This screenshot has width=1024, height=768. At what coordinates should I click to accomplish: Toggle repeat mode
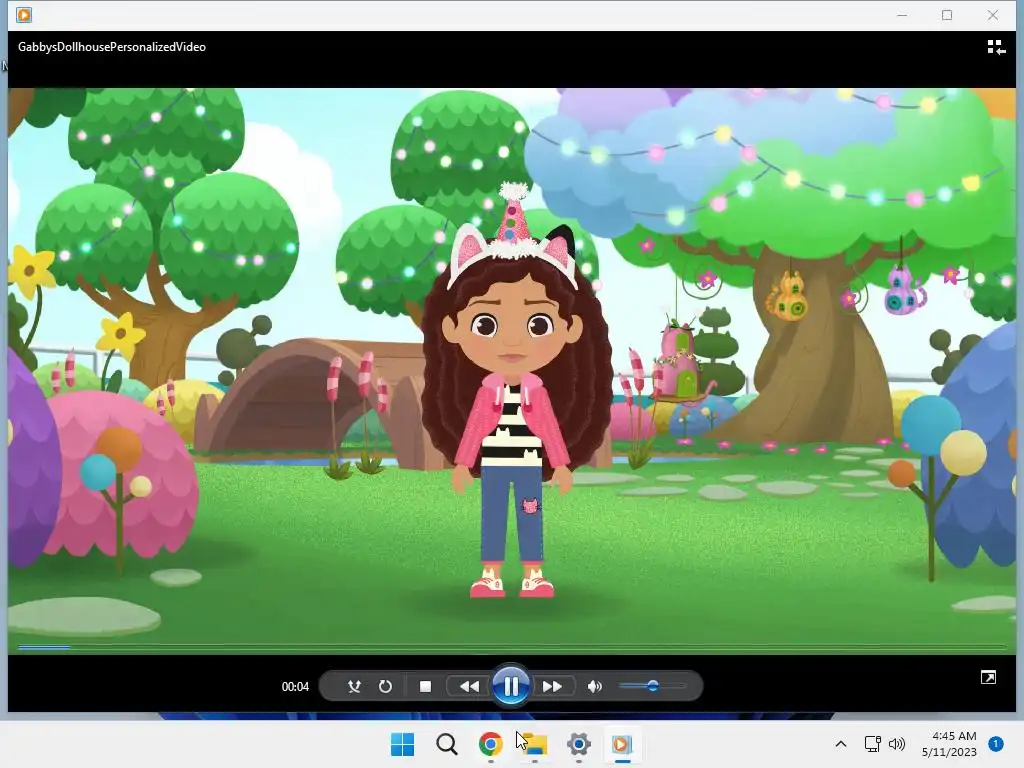[385, 686]
